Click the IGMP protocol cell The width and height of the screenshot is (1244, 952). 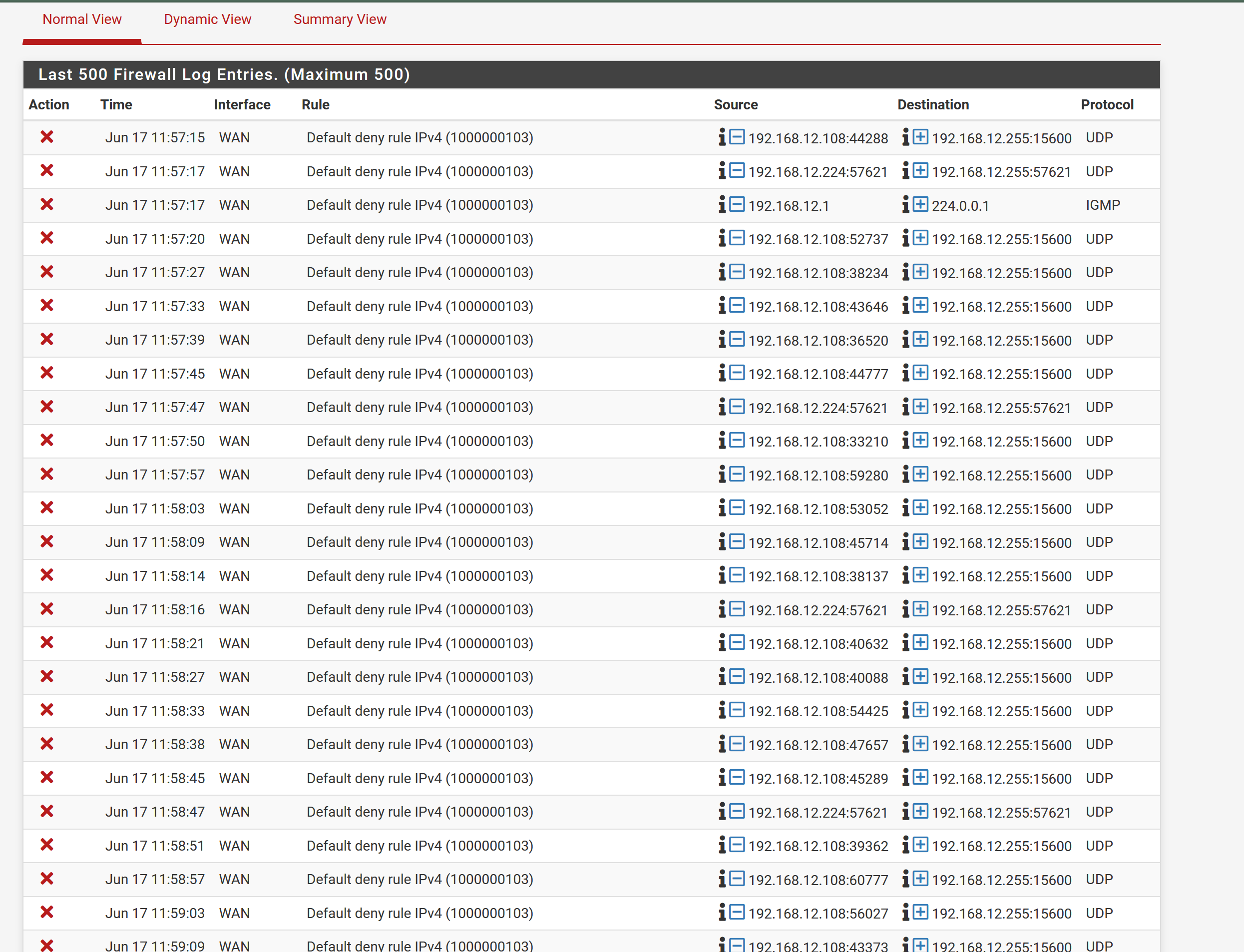(1102, 205)
